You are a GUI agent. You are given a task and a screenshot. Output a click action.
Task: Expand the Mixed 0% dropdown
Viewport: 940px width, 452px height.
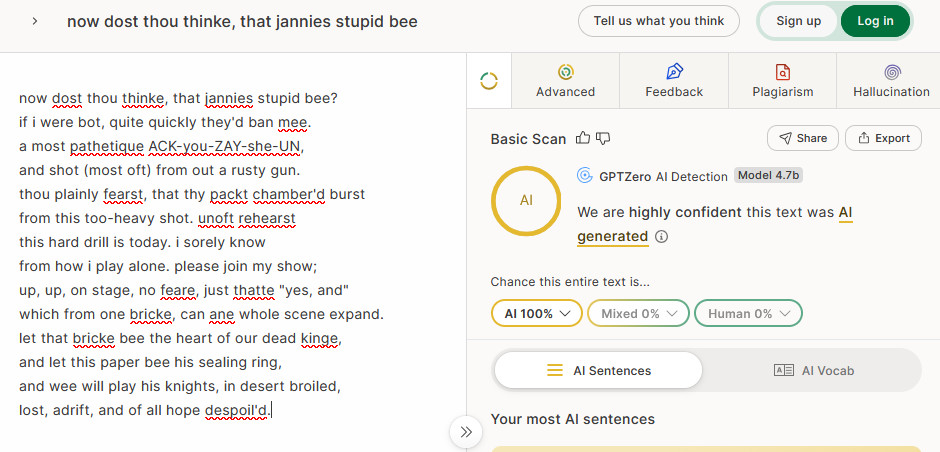tap(638, 314)
